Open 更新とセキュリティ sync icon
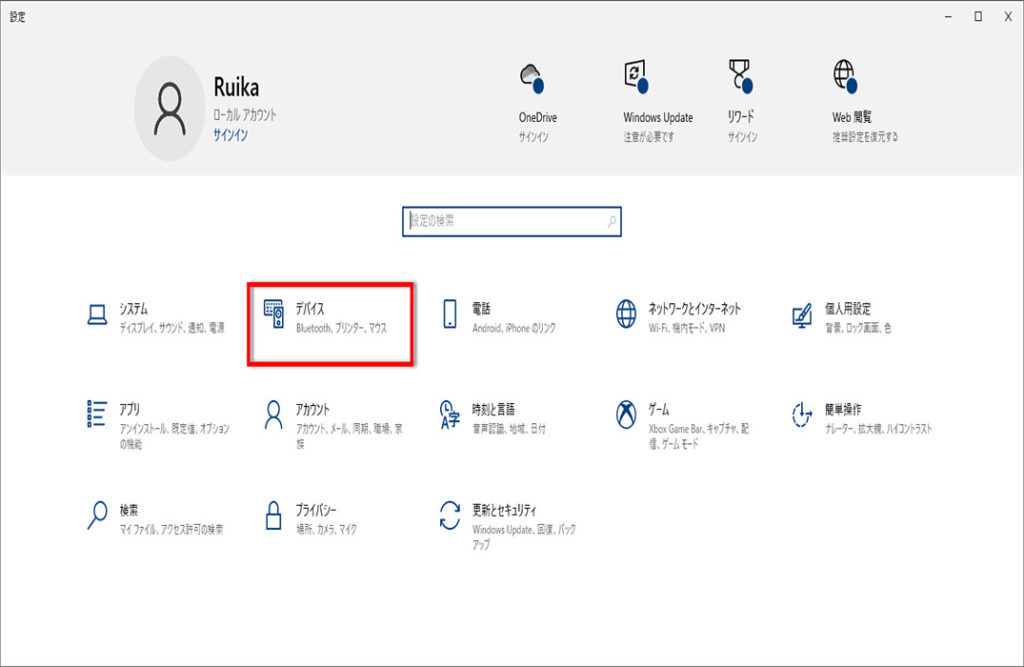The image size is (1024, 667). point(450,515)
